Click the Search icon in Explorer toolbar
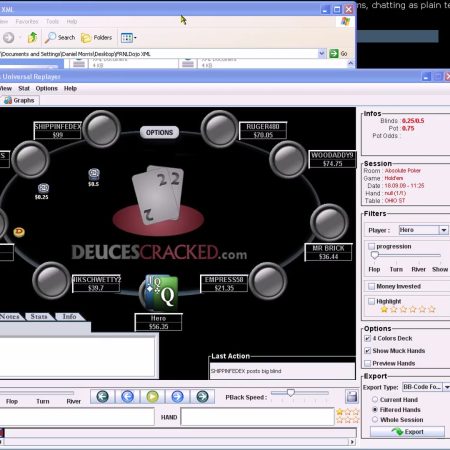Image resolution: width=450 pixels, height=450 pixels. click(x=61, y=37)
